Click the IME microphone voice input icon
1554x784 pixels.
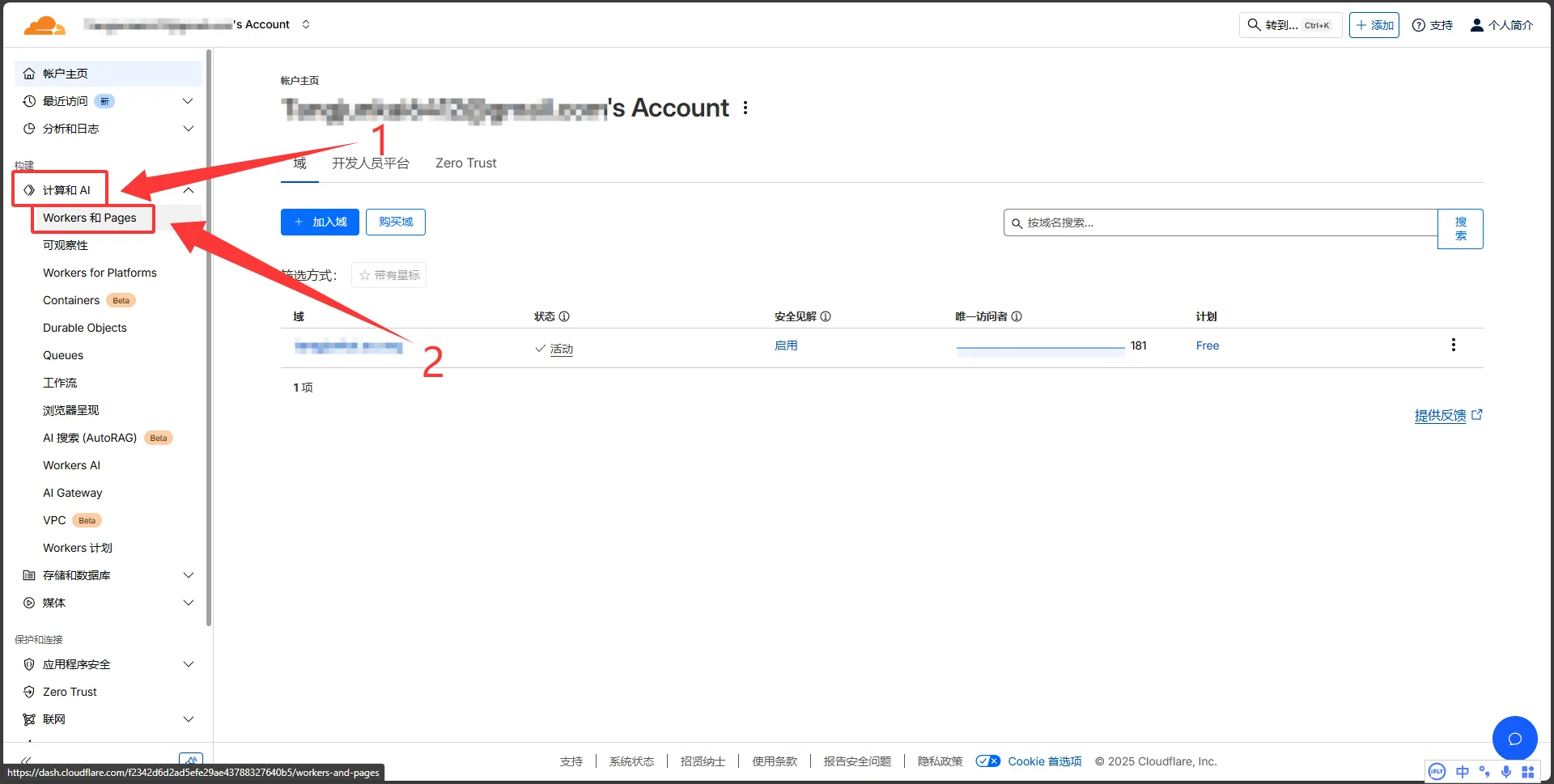1506,771
